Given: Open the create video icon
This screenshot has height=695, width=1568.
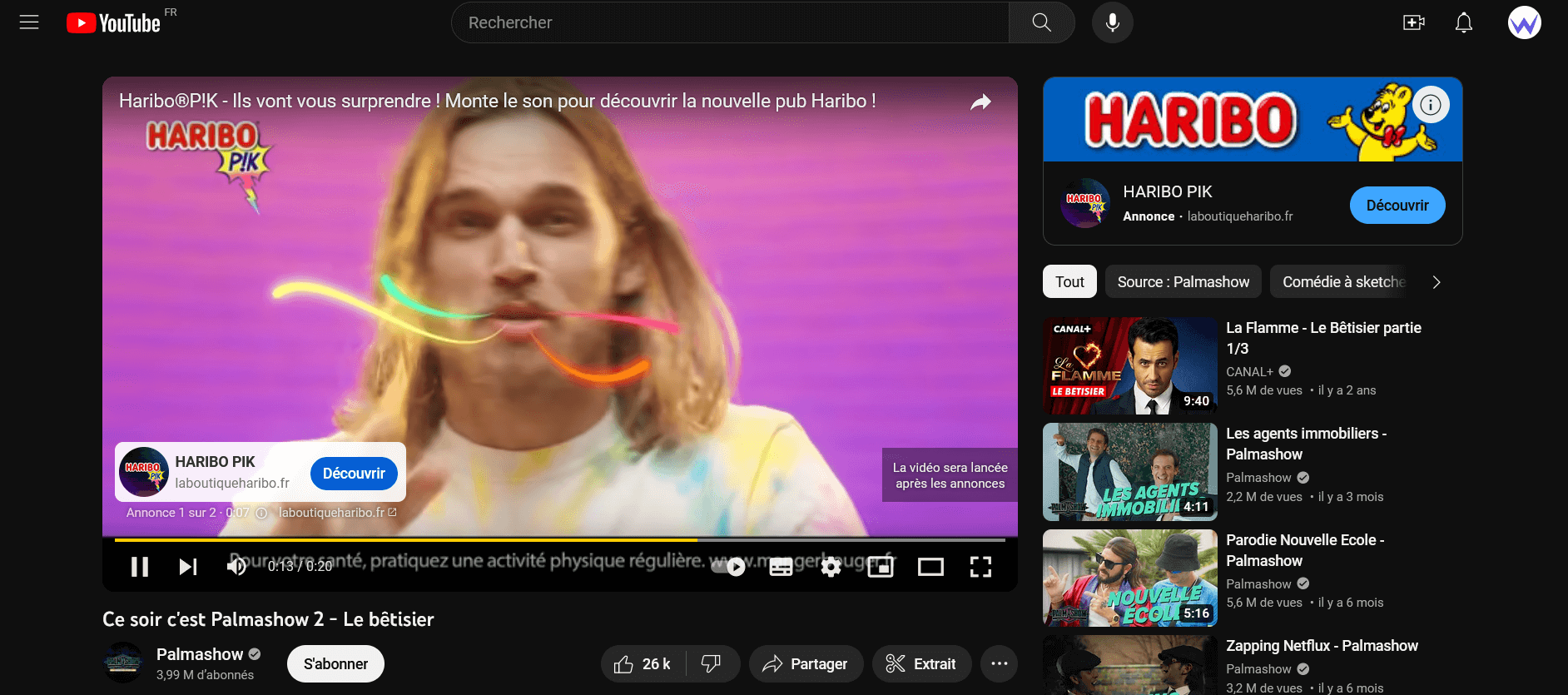Looking at the screenshot, I should point(1413,22).
